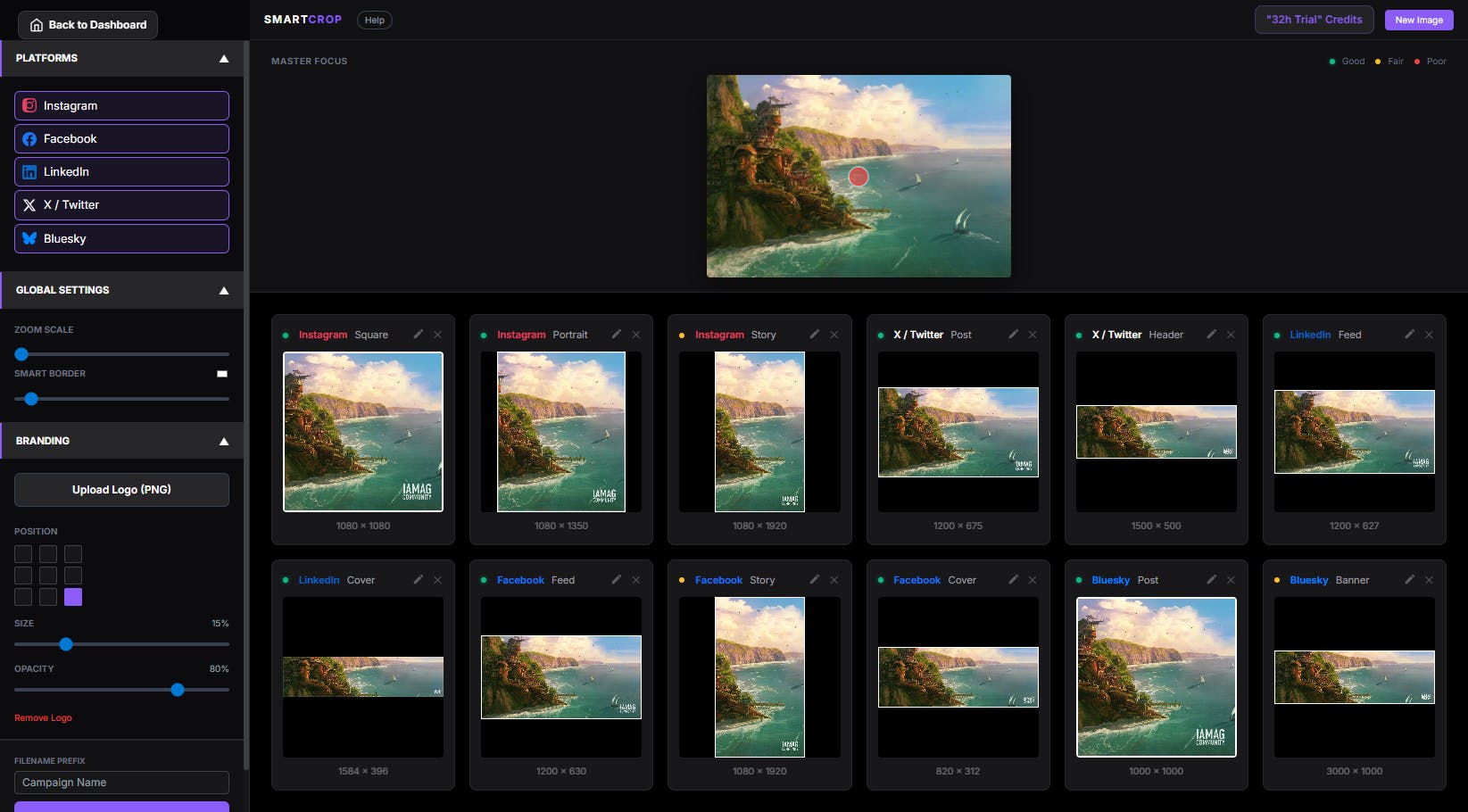The image size is (1468, 812).
Task: Set logo position to center
Action: coord(48,576)
